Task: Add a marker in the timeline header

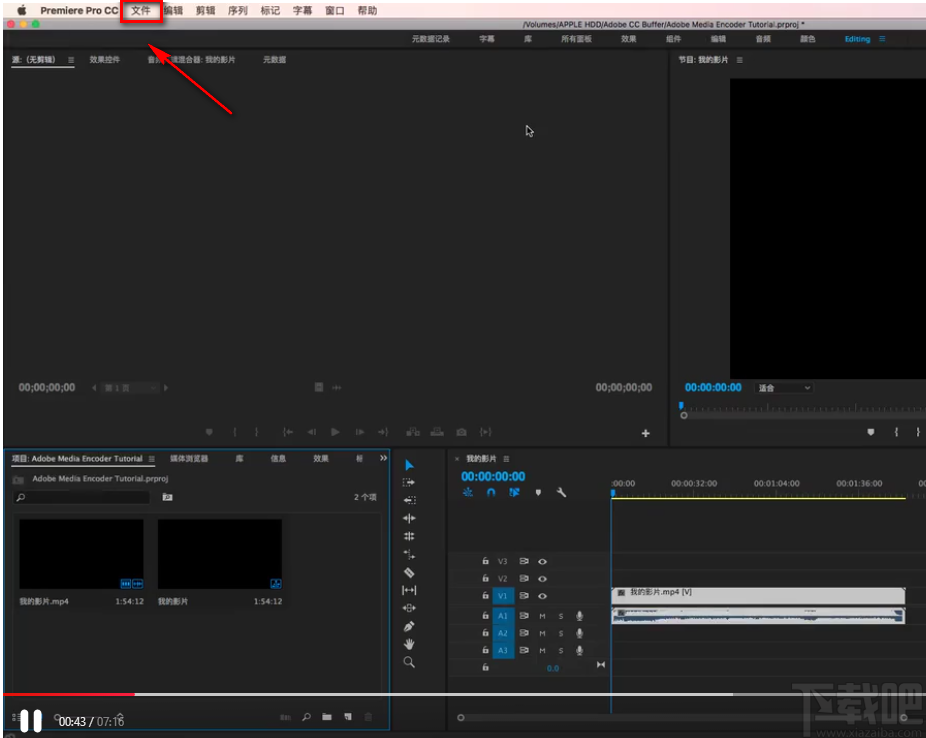Action: [x=538, y=492]
